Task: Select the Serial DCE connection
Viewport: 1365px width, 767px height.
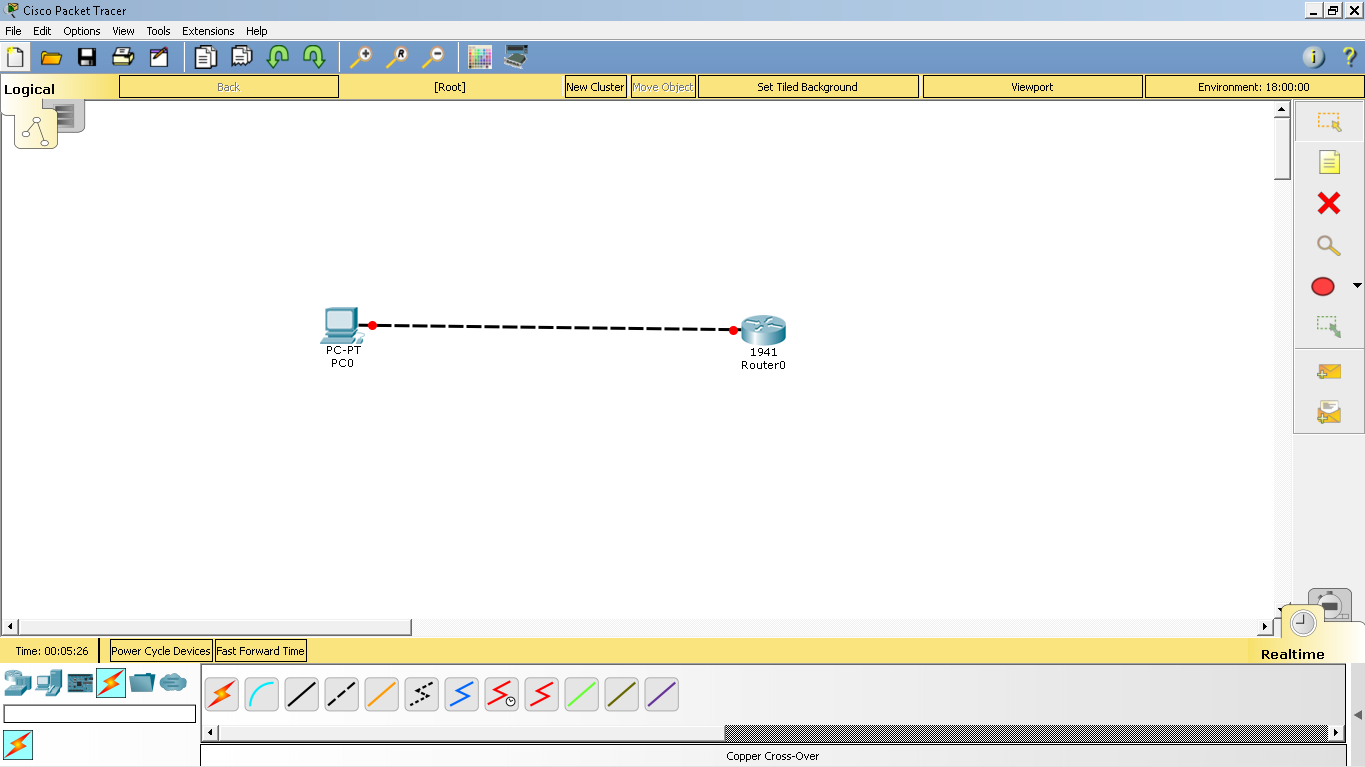Action: coord(501,694)
